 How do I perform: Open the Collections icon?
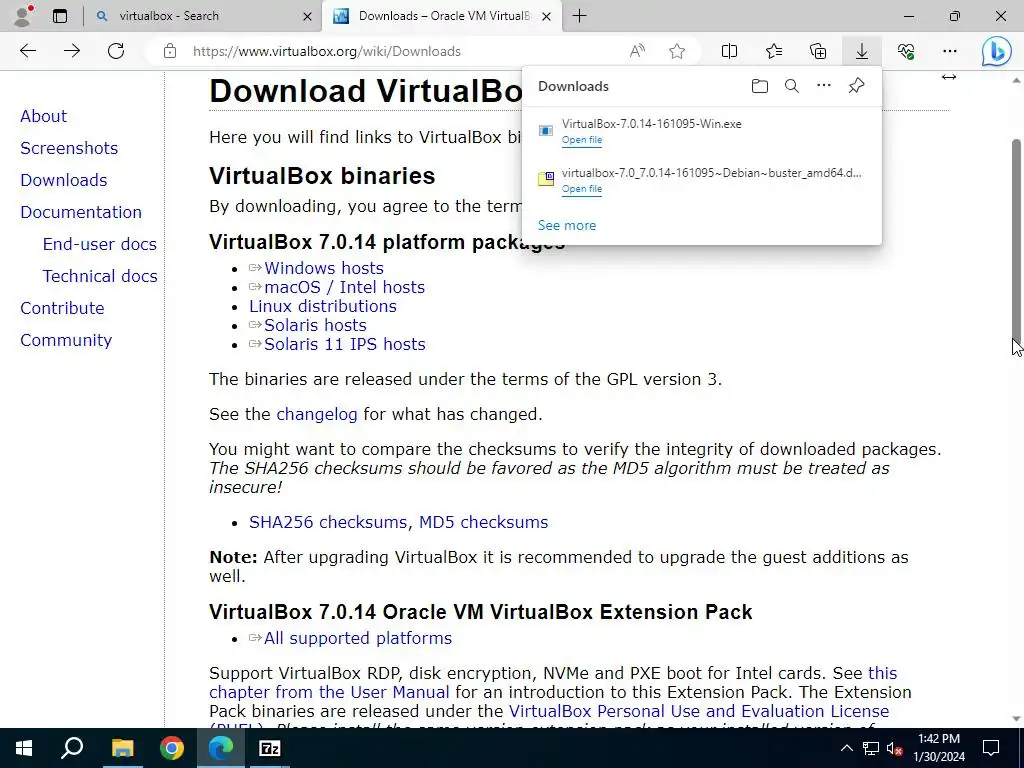tap(818, 51)
